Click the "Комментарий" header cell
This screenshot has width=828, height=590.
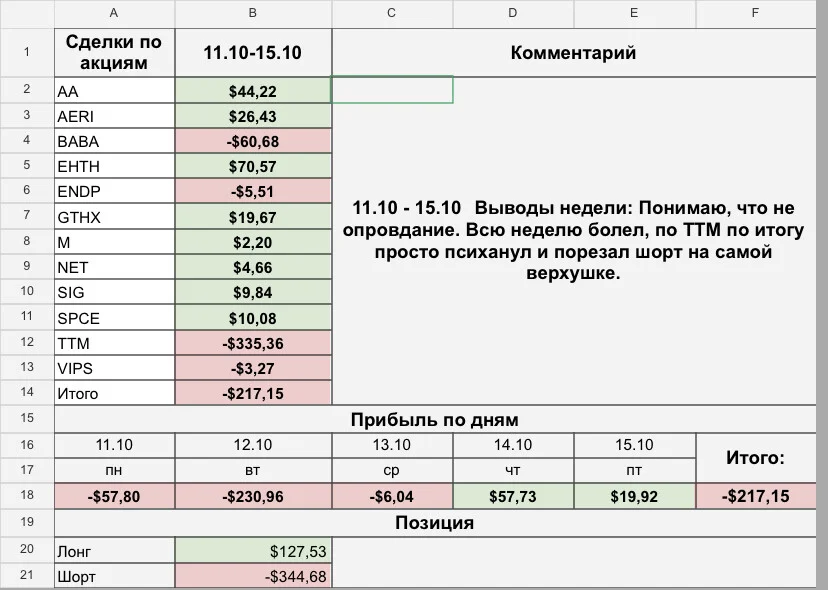[x=573, y=52]
